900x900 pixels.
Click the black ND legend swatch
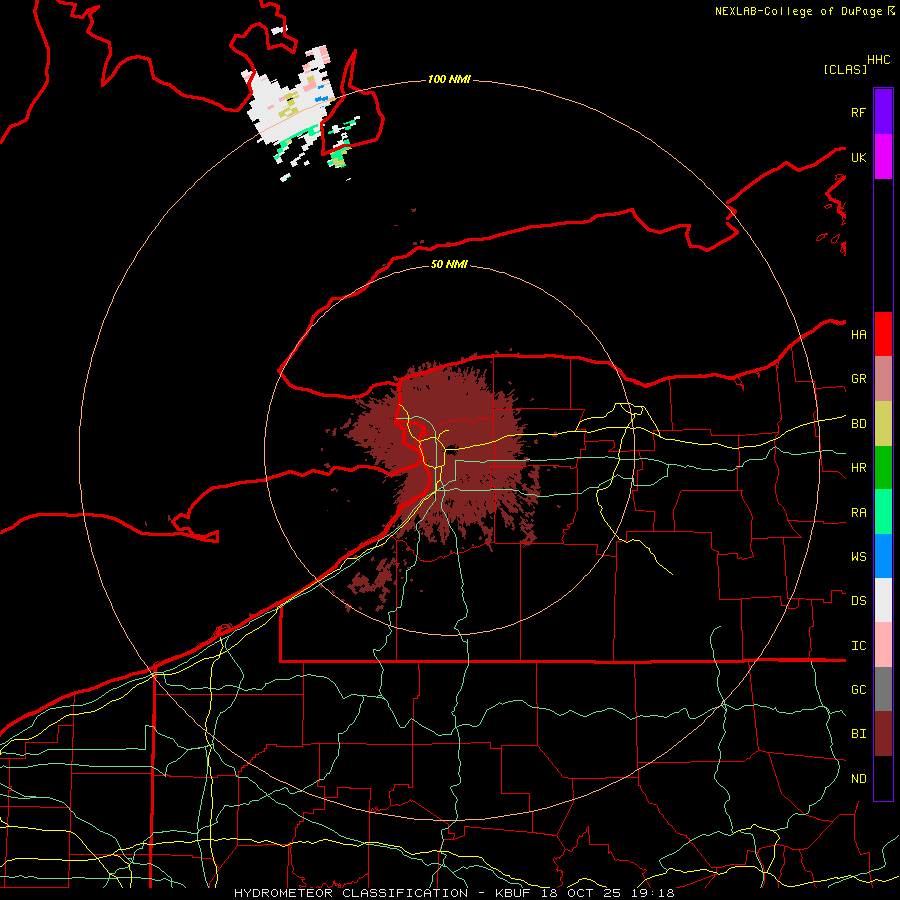(x=883, y=778)
